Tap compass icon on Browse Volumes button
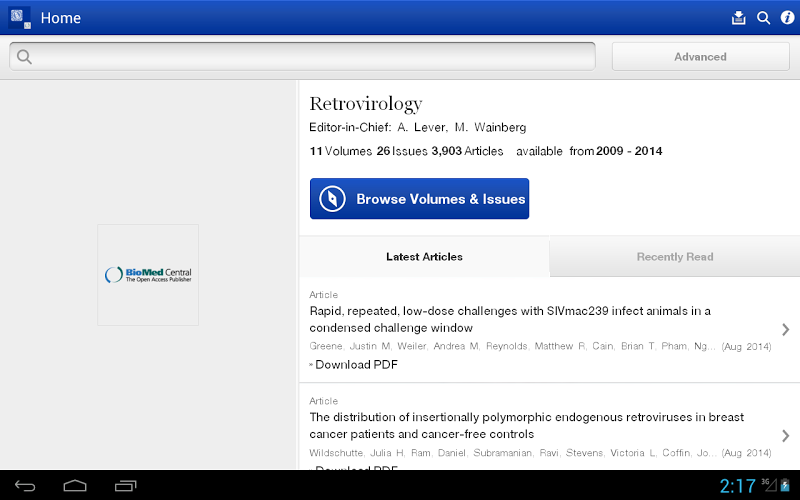 tap(333, 199)
